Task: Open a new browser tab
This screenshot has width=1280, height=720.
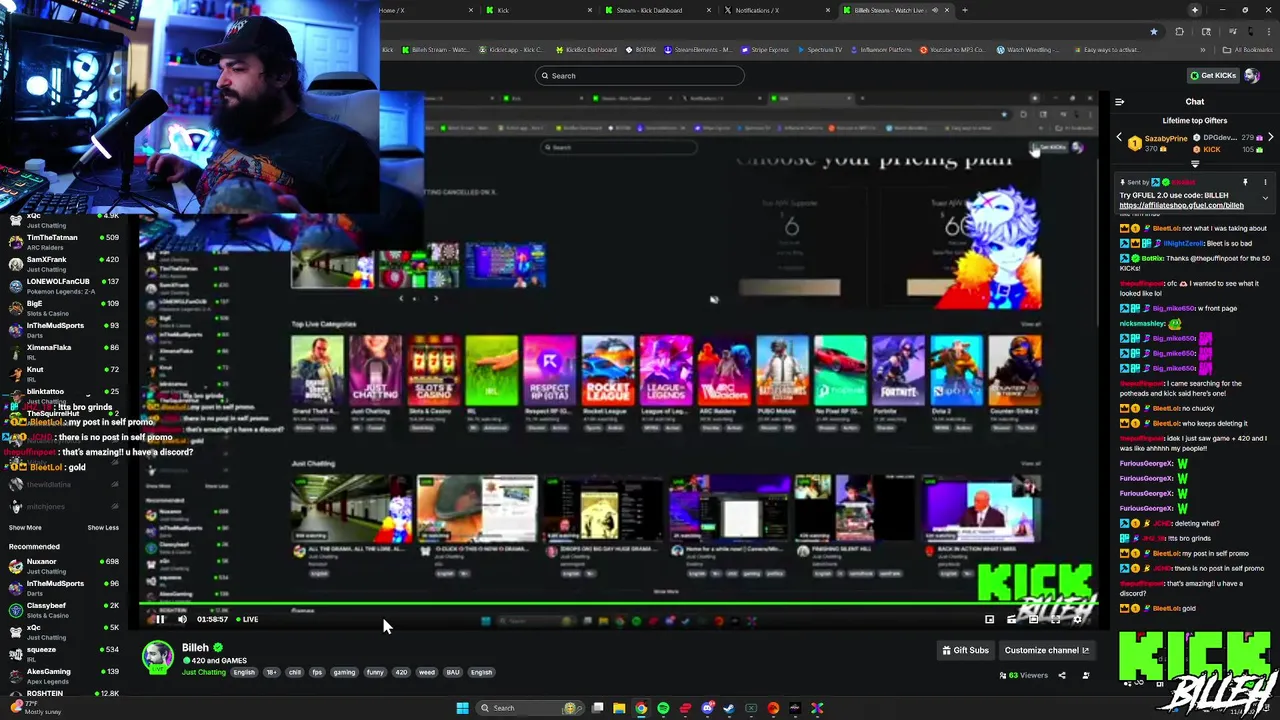Action: 964,10
